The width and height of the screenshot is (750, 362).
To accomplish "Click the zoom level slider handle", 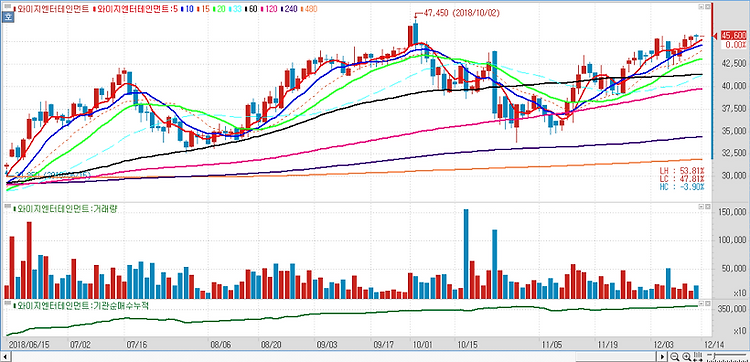I will pos(714,356).
